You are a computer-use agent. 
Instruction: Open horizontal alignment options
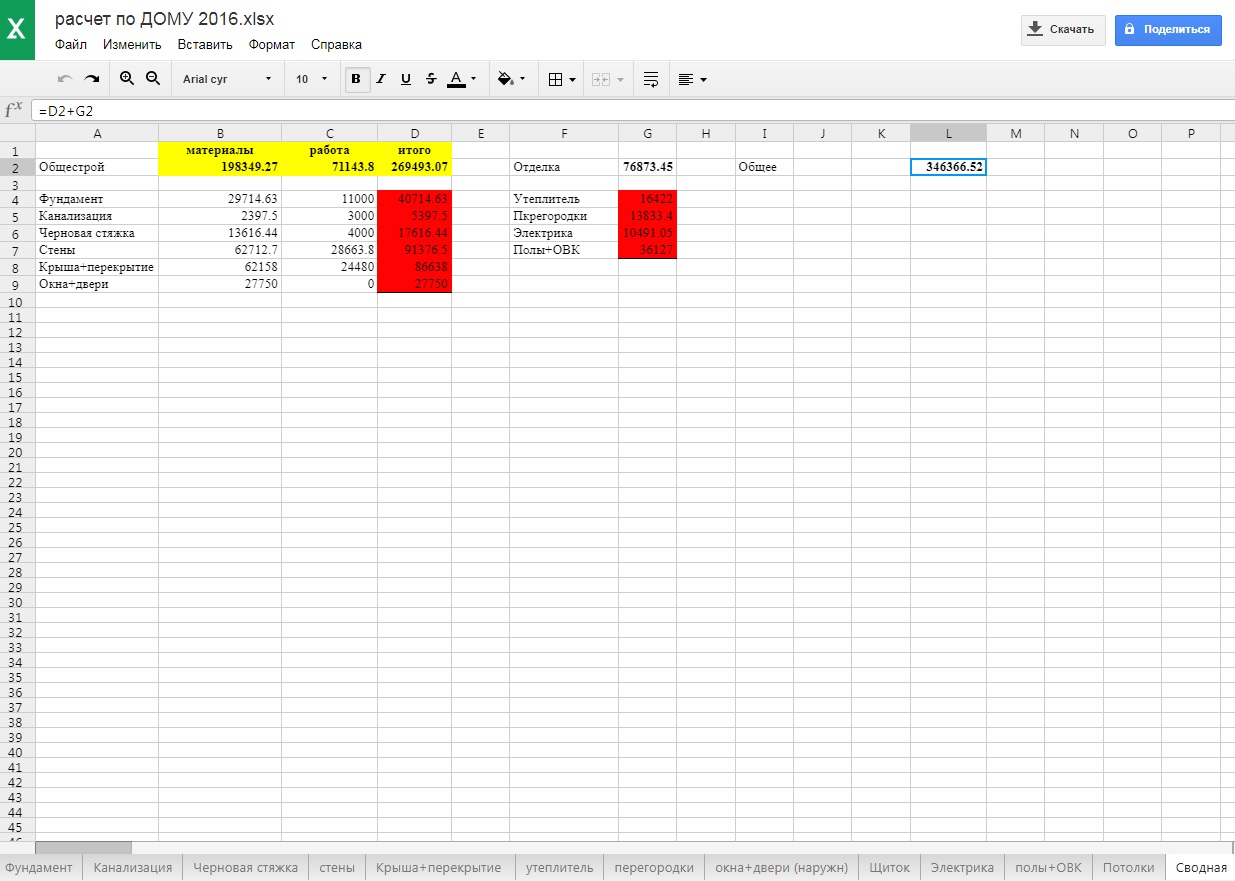click(x=692, y=79)
